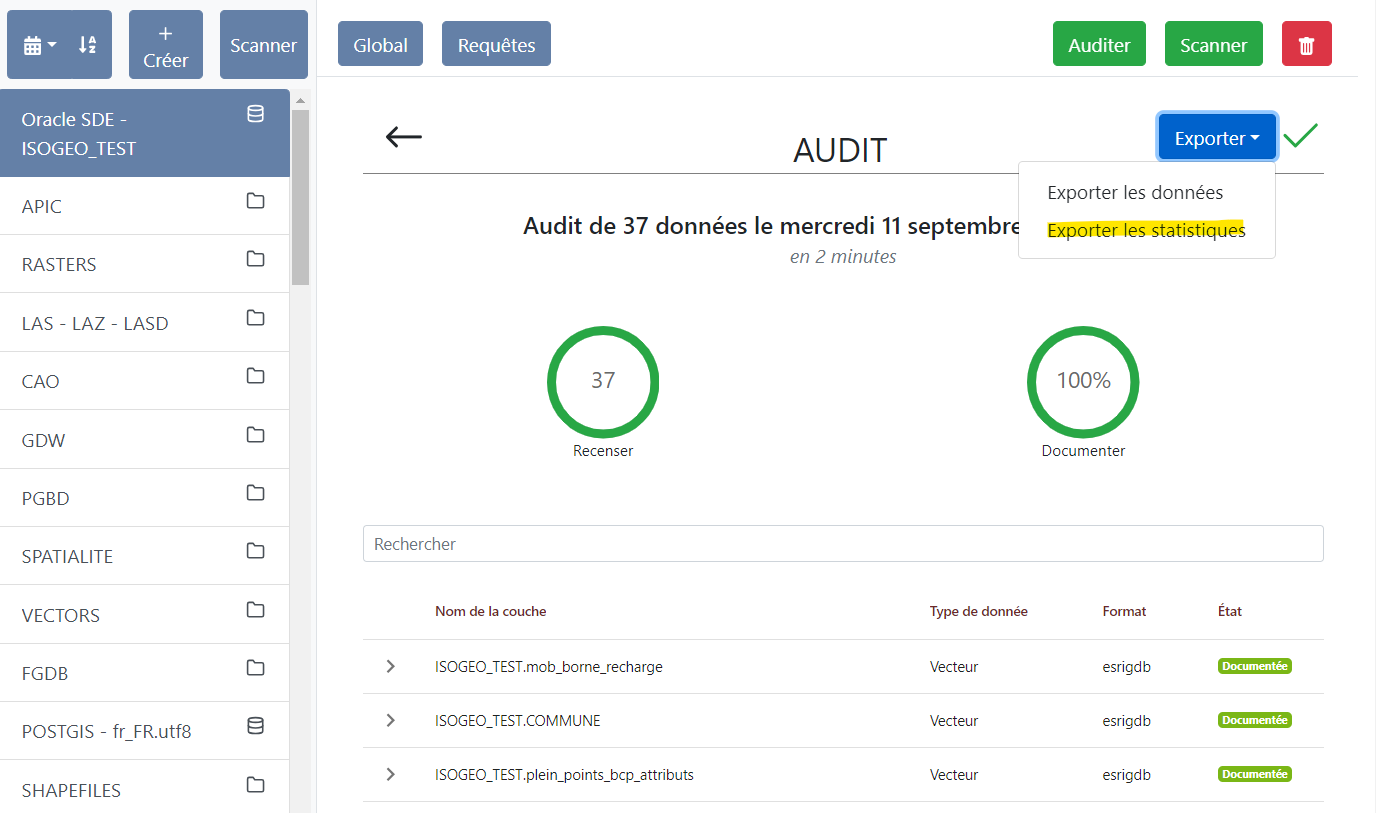Switch to the Requêtes view

point(496,44)
